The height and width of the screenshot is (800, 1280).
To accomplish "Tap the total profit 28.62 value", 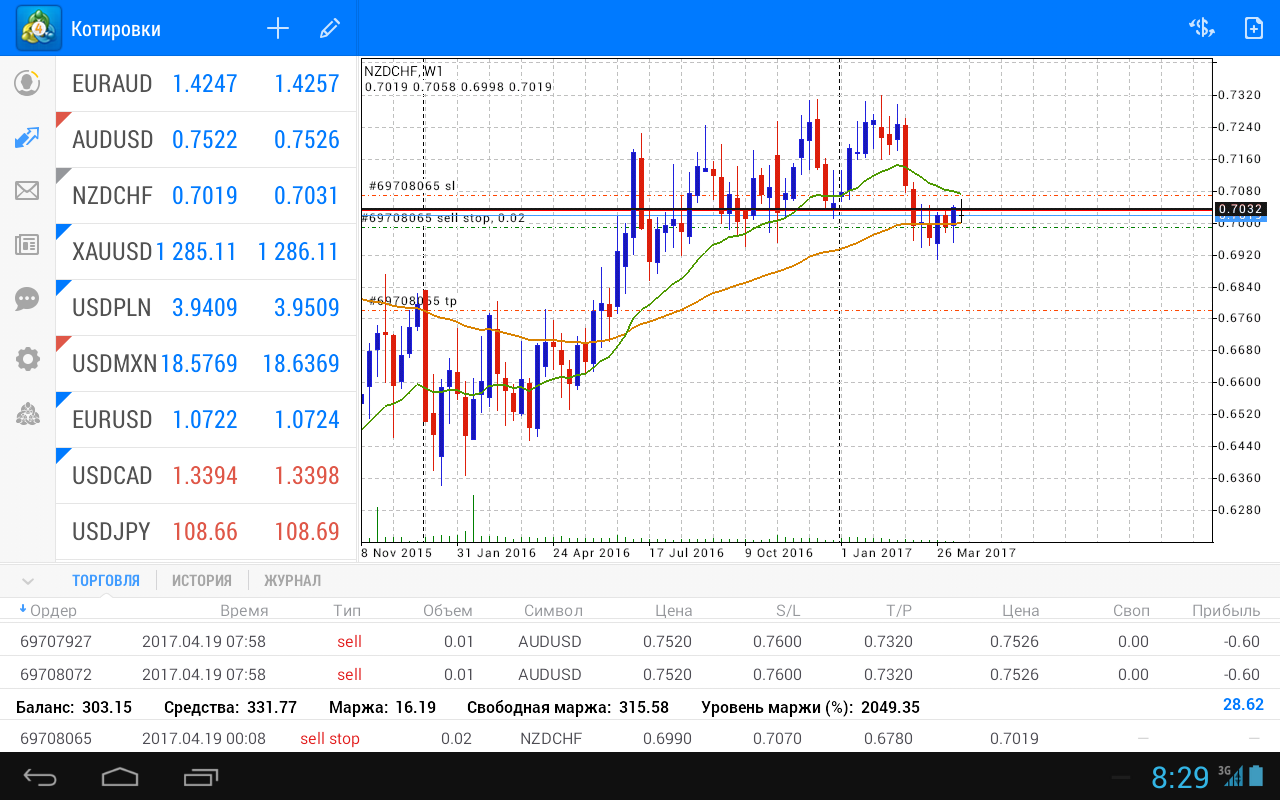I will 1243,704.
